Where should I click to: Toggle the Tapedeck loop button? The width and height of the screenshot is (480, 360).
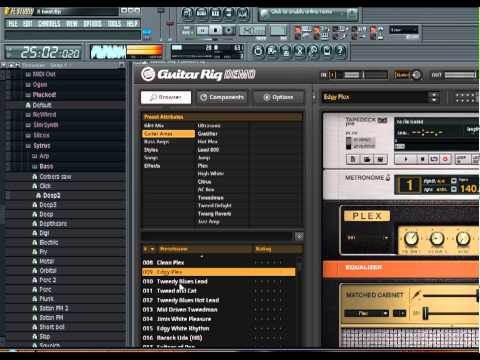434,159
